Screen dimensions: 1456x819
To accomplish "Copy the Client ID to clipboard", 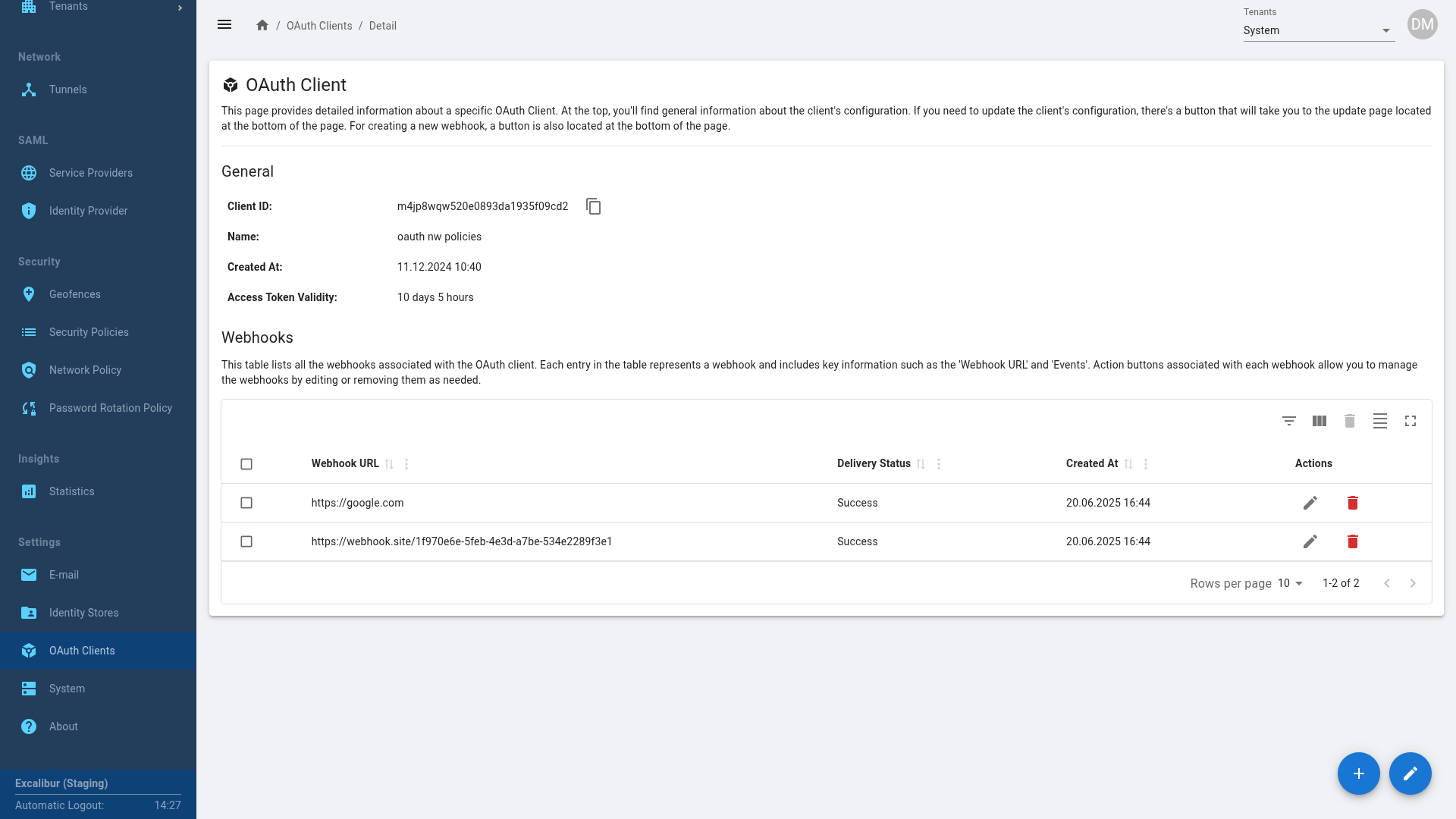I will tap(593, 206).
